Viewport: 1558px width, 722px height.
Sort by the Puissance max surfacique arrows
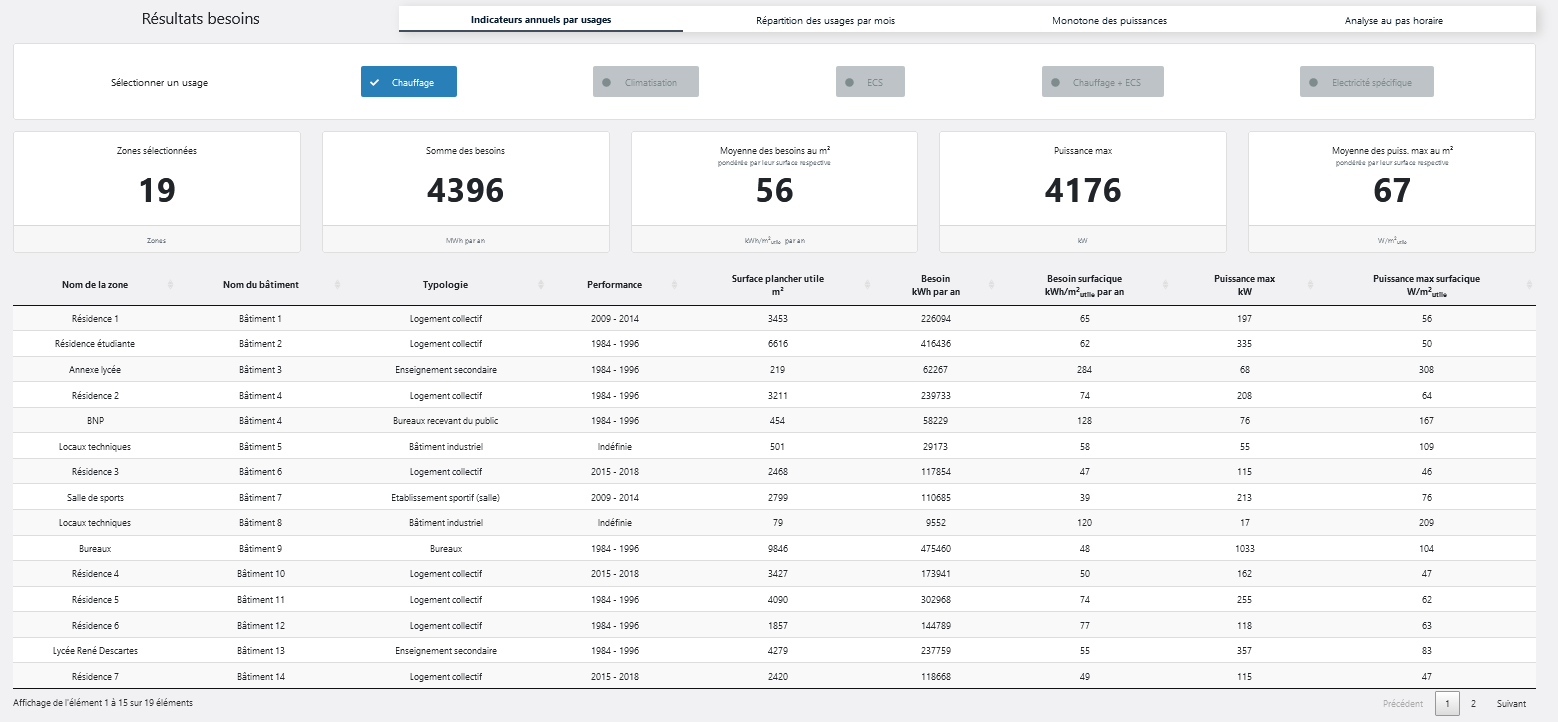tap(1529, 285)
